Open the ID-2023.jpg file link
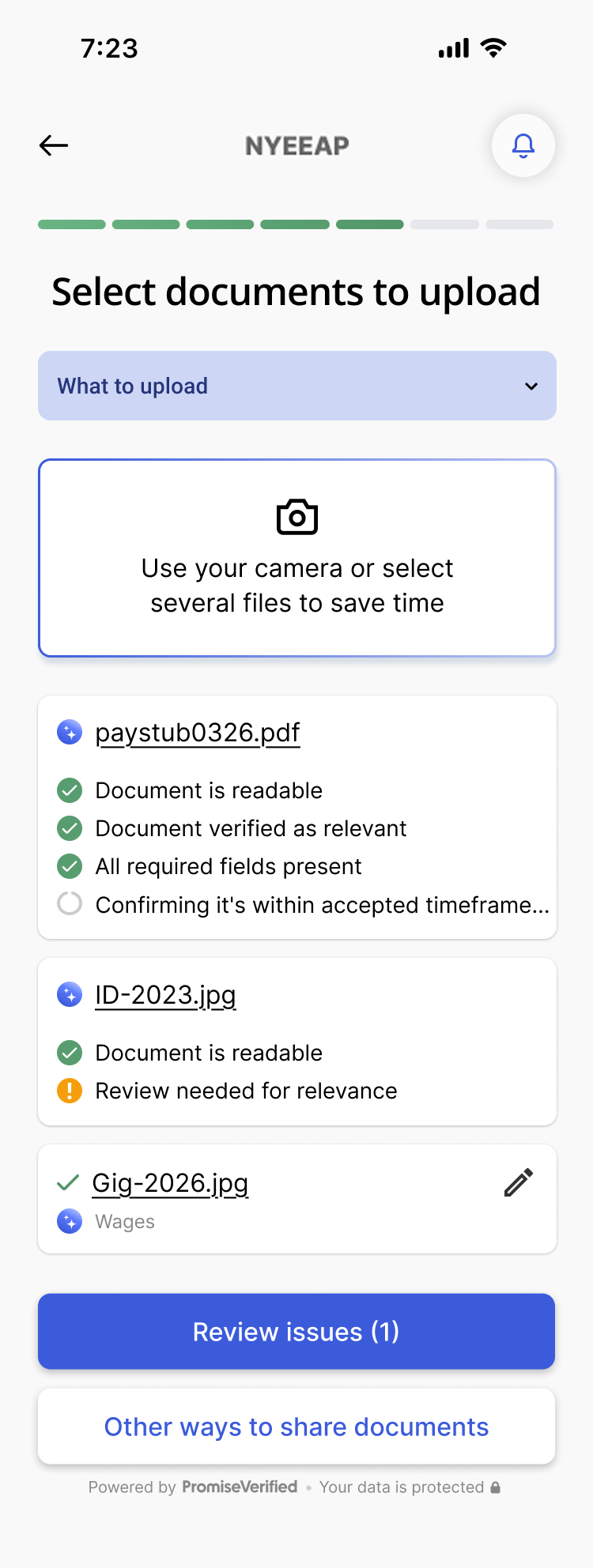 point(165,995)
